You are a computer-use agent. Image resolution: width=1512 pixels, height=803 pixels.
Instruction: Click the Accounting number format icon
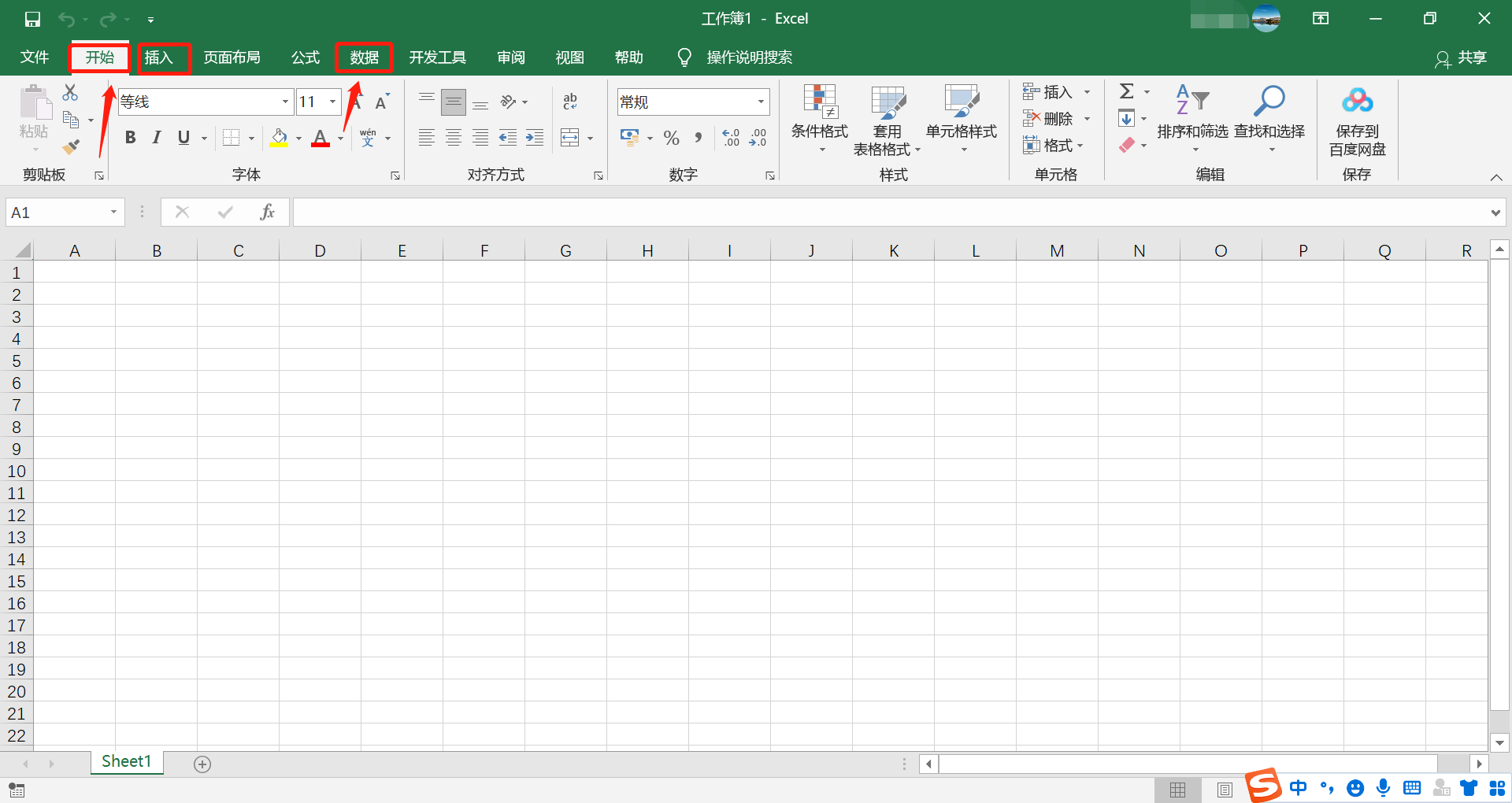629,138
